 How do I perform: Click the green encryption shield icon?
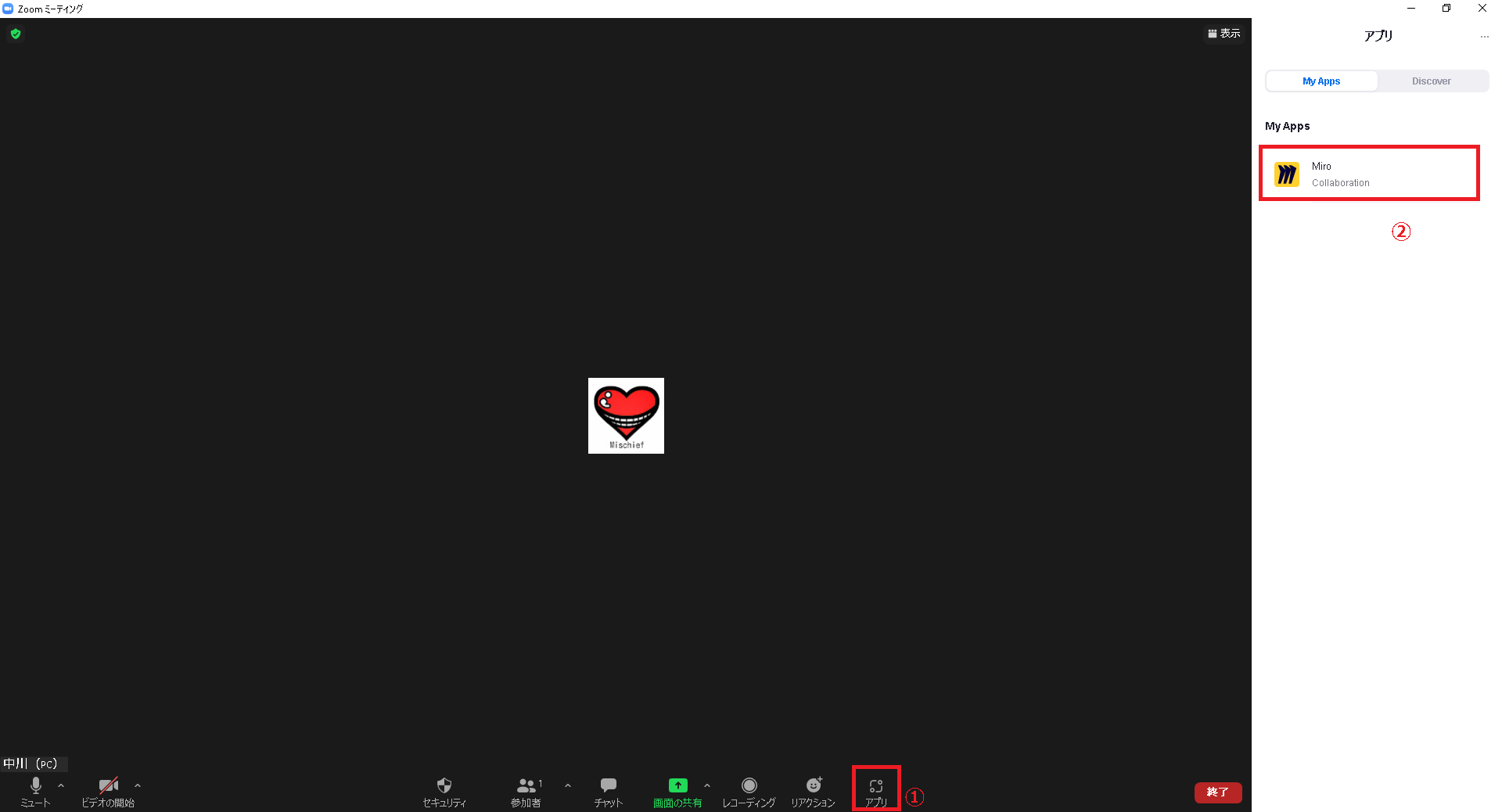coord(16,34)
